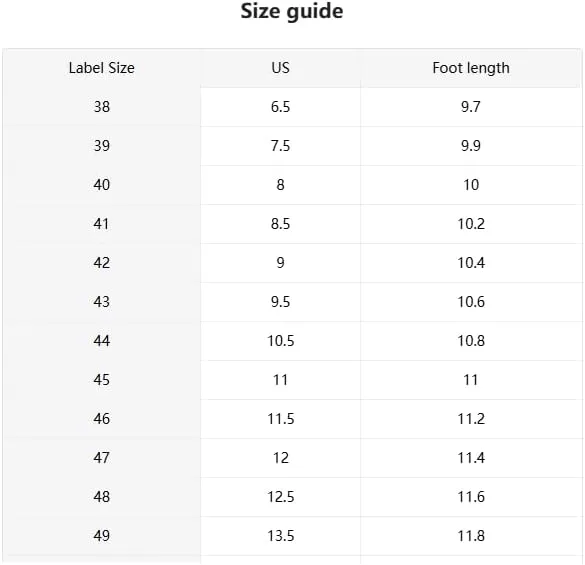Image resolution: width=585 pixels, height=565 pixels.
Task: Select label size 38 cell
Action: click(101, 107)
